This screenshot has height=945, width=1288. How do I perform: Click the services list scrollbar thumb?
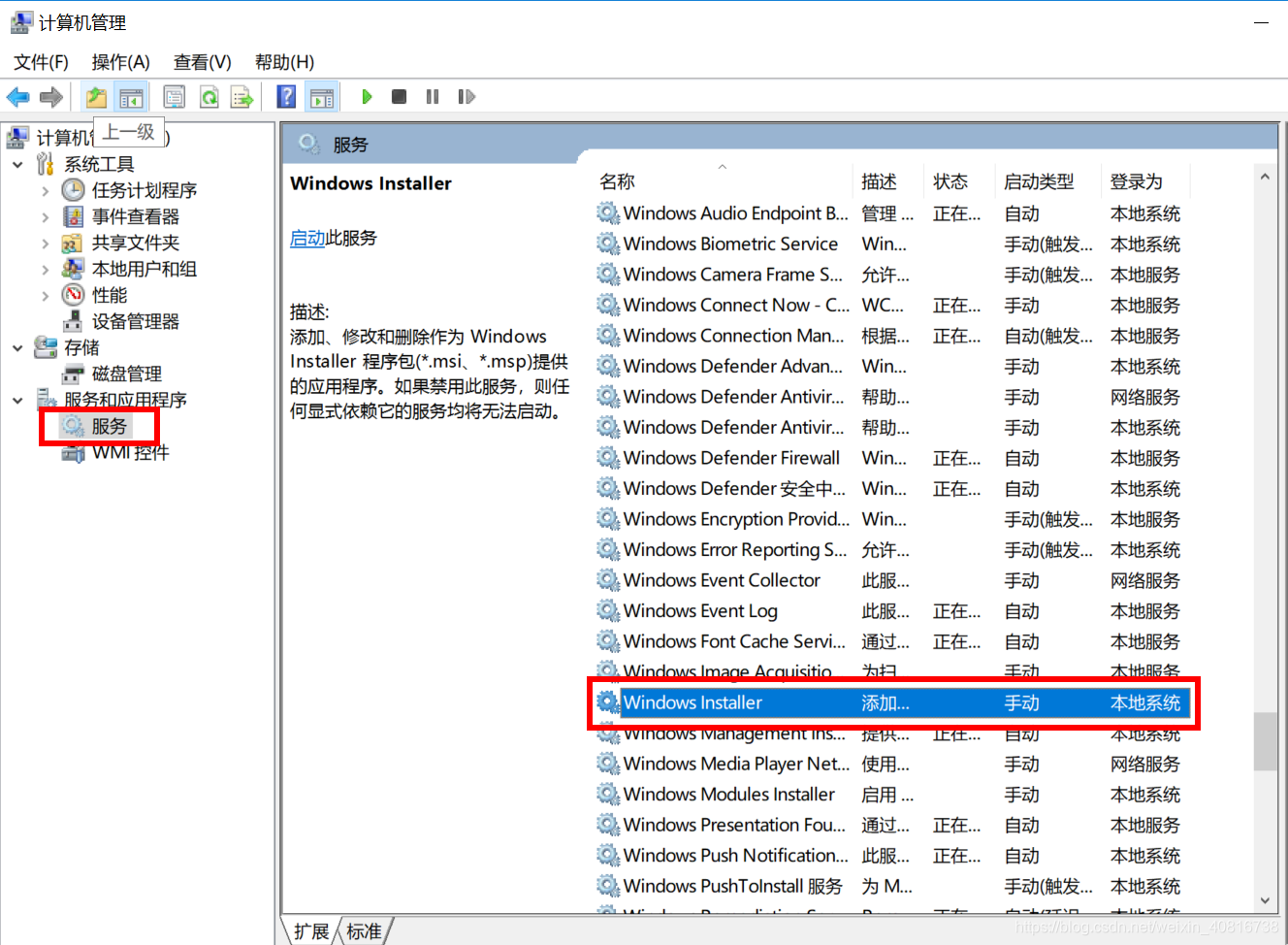point(1265,741)
